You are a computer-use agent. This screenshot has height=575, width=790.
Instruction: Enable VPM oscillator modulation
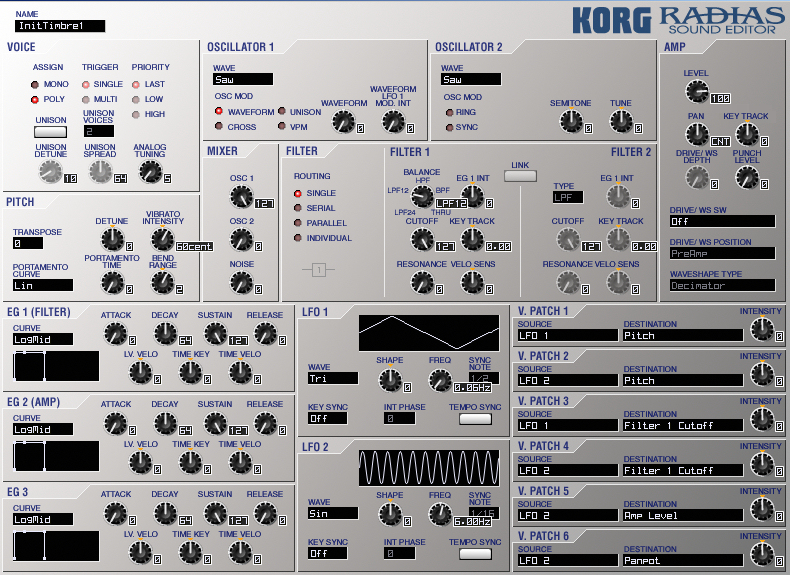(282, 126)
